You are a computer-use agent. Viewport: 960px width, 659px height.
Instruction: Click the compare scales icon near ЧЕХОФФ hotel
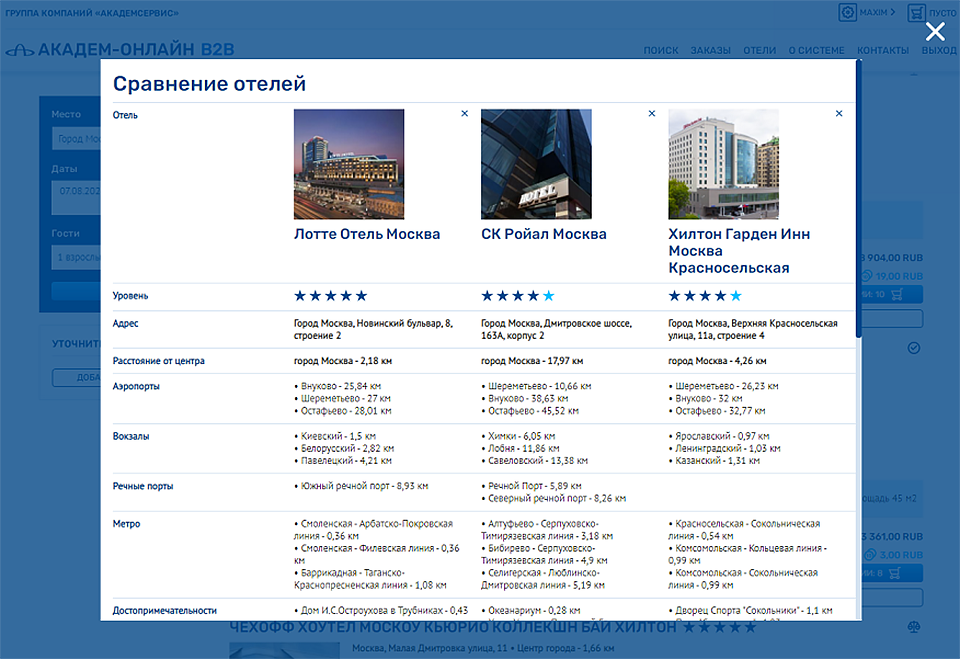pos(913,627)
